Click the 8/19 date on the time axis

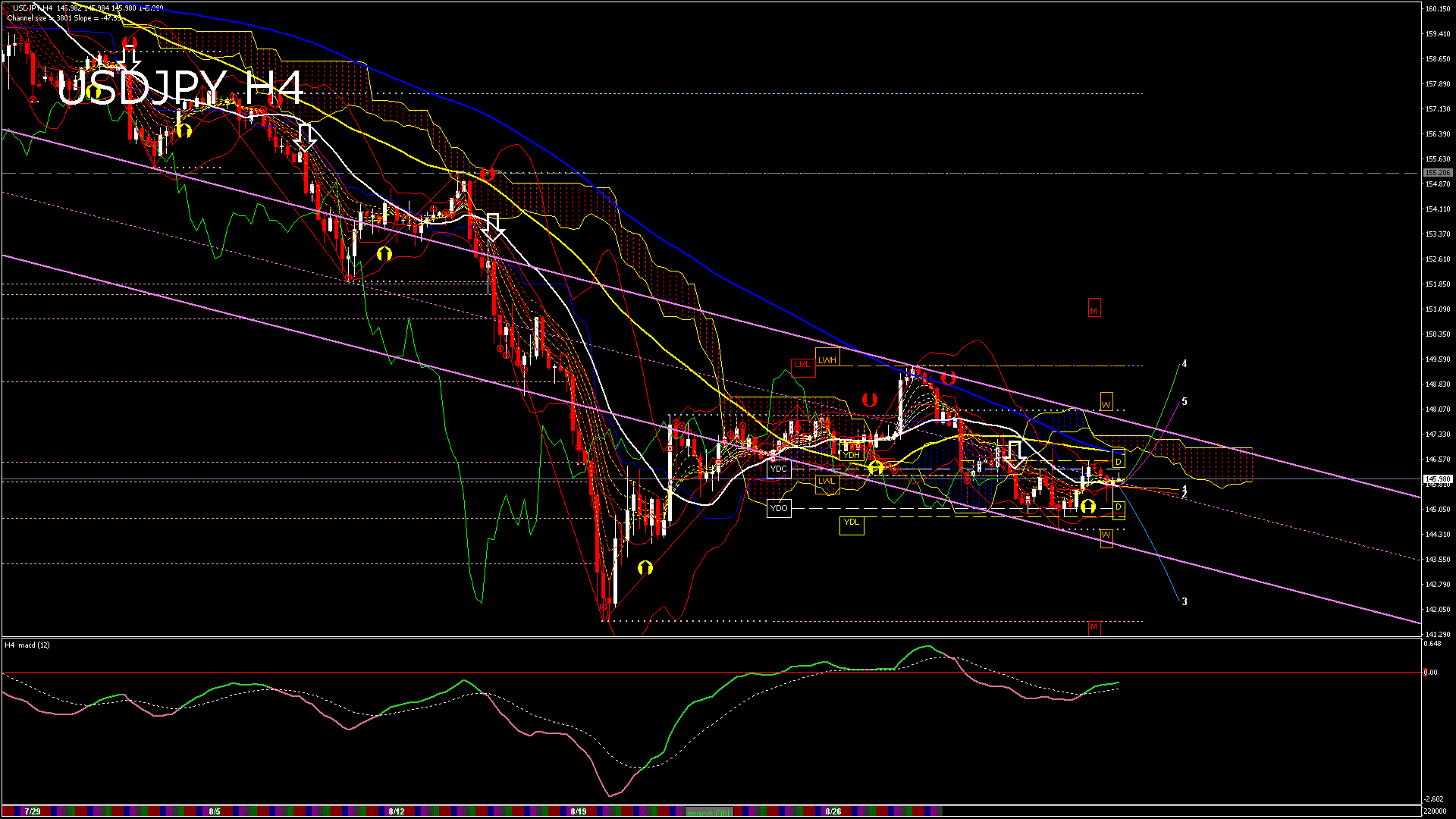click(x=579, y=811)
